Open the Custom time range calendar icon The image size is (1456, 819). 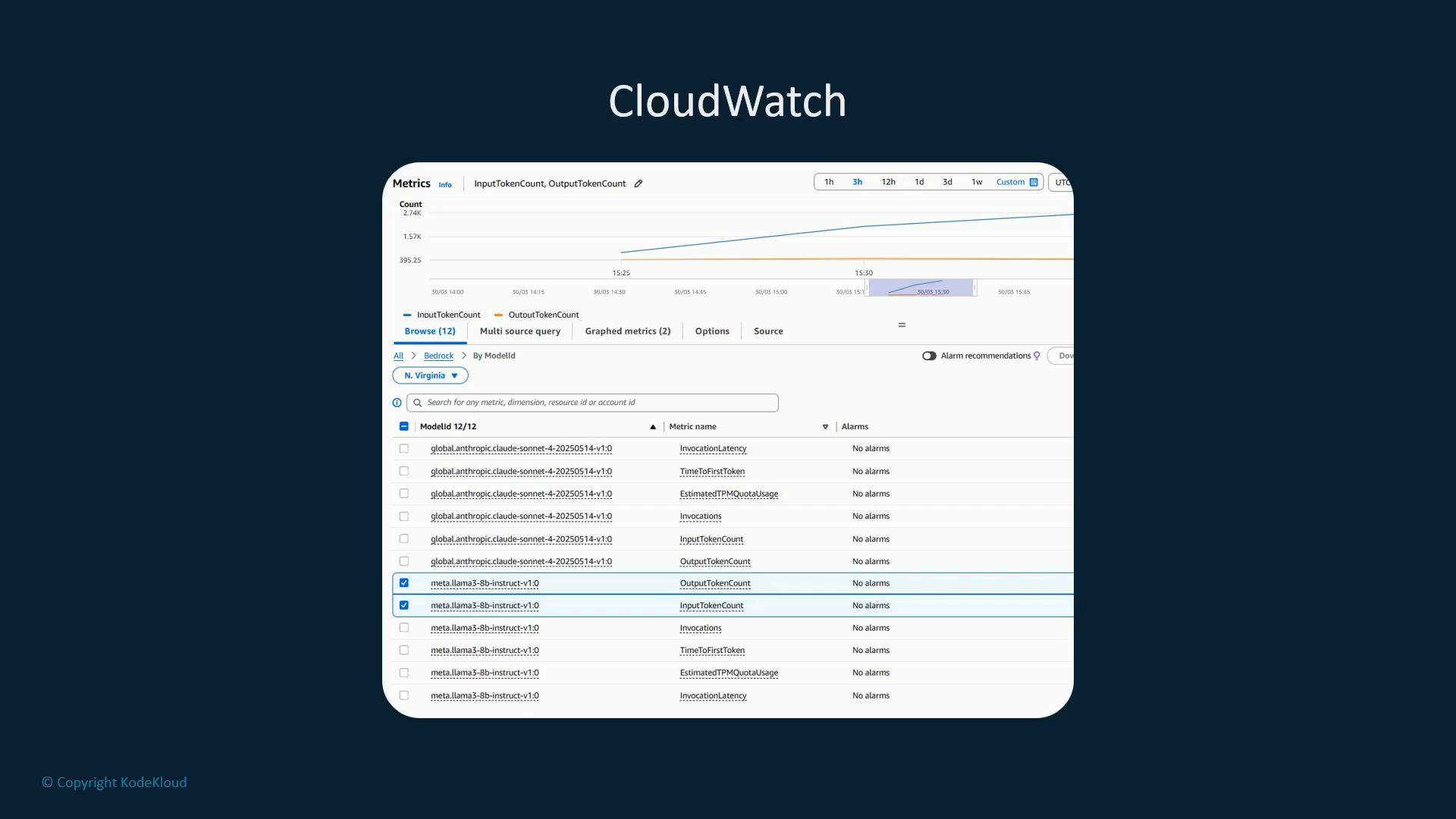pos(1034,182)
